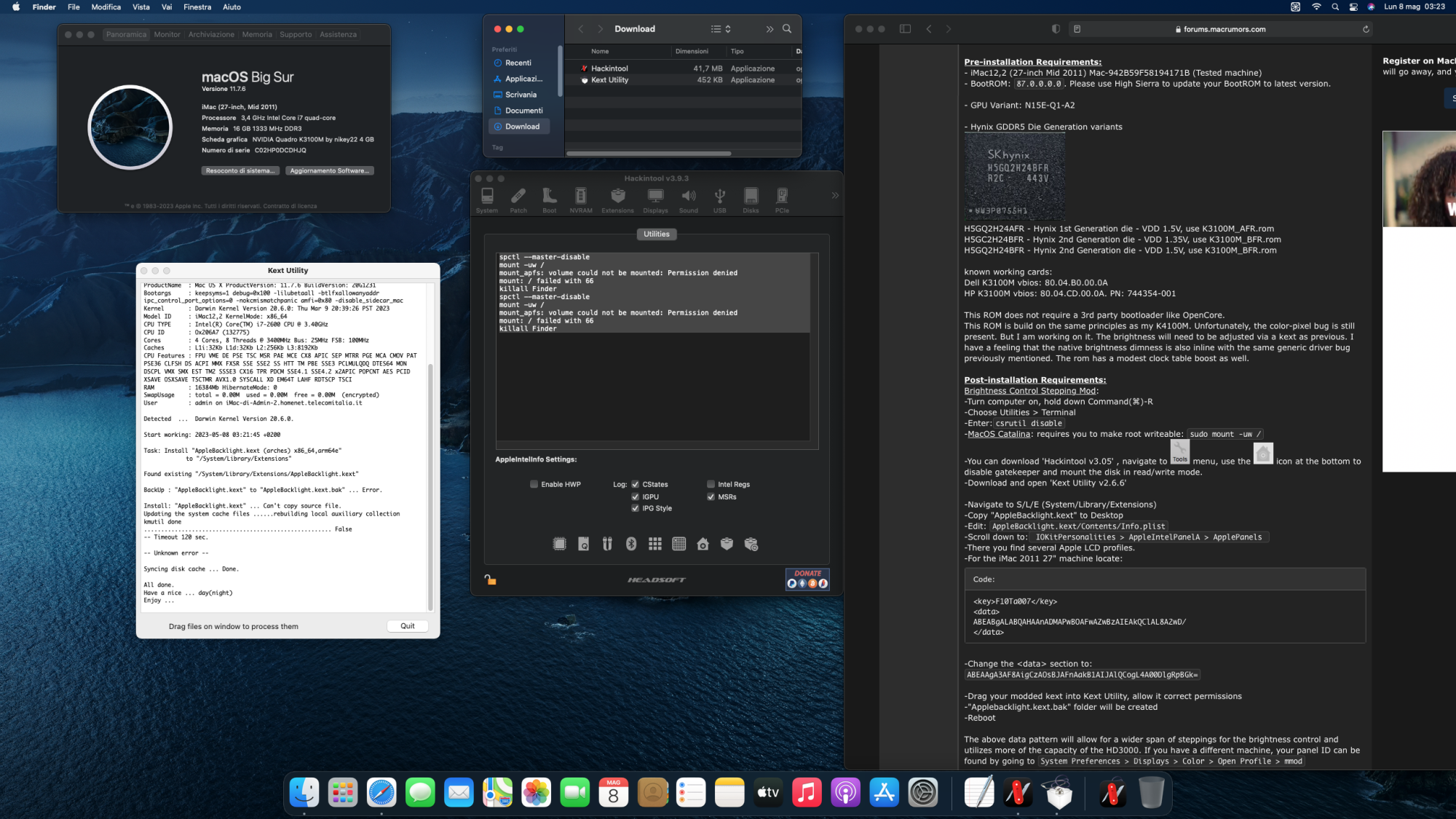Open Finder view grouping dropdown
The height and width of the screenshot is (819, 1456).
tap(721, 29)
